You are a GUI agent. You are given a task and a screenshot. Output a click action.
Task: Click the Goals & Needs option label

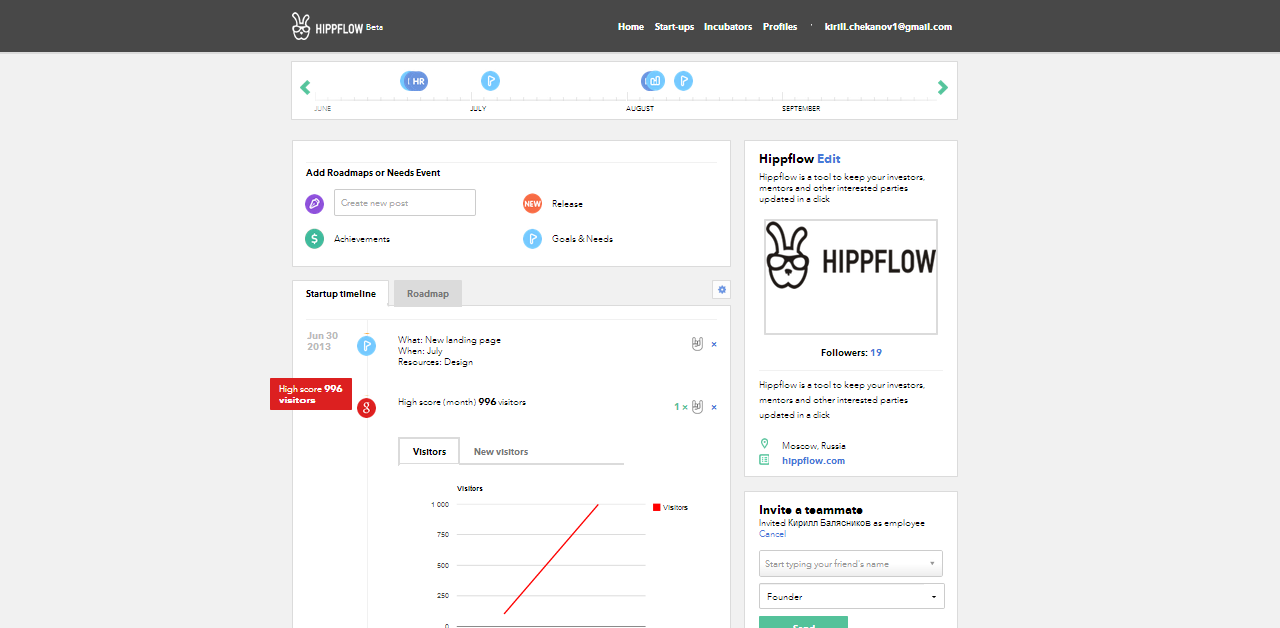(582, 240)
